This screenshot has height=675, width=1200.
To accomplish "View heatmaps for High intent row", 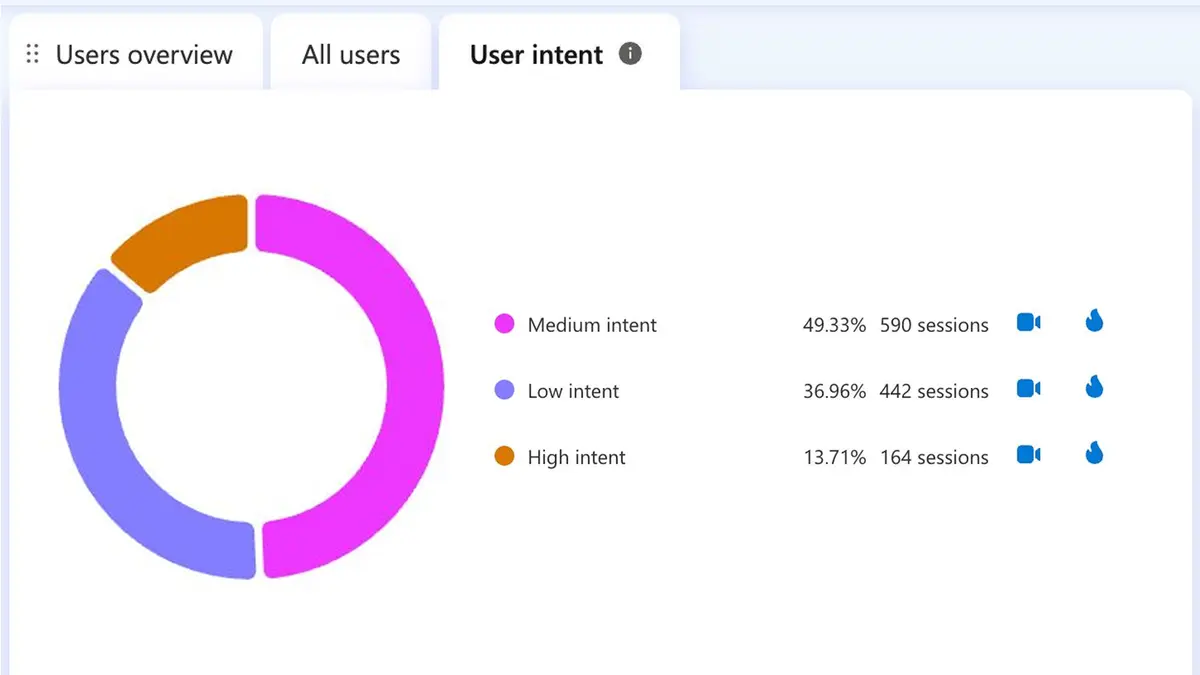I will [x=1094, y=453].
